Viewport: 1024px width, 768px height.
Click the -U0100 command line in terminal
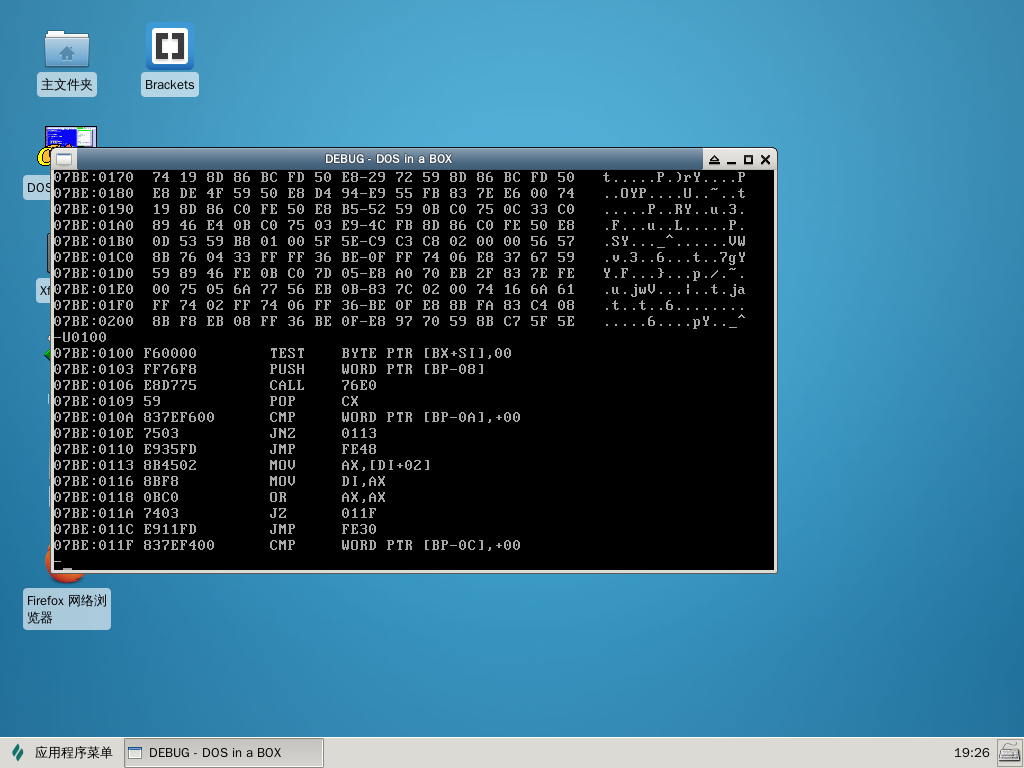point(80,338)
